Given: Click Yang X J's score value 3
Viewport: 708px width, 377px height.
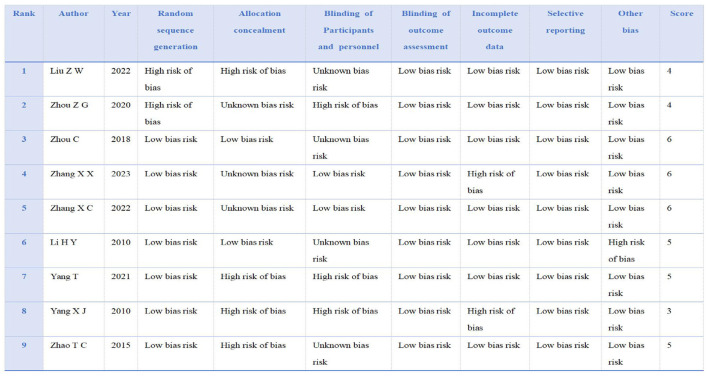Looking at the screenshot, I should [669, 311].
